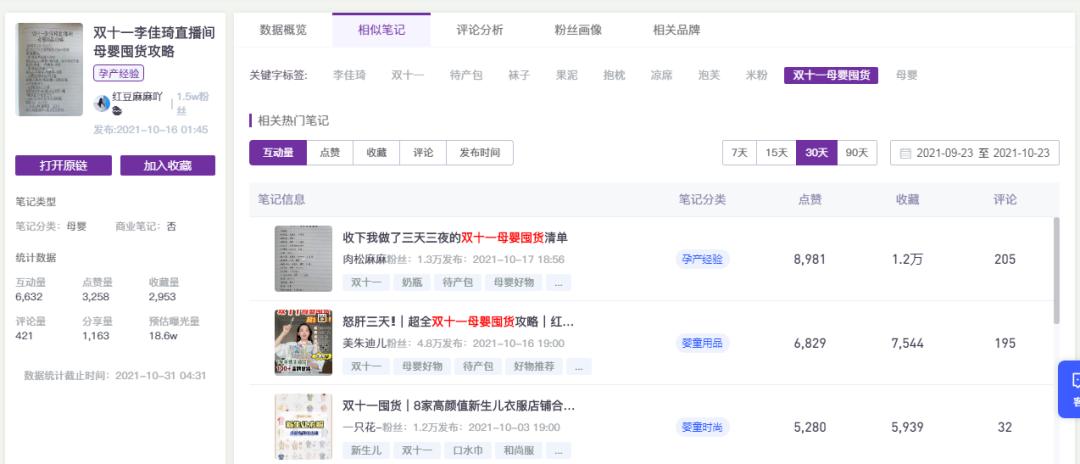Choose the 7天 time range
Viewport: 1080px width, 464px height.
pyautogui.click(x=739, y=153)
